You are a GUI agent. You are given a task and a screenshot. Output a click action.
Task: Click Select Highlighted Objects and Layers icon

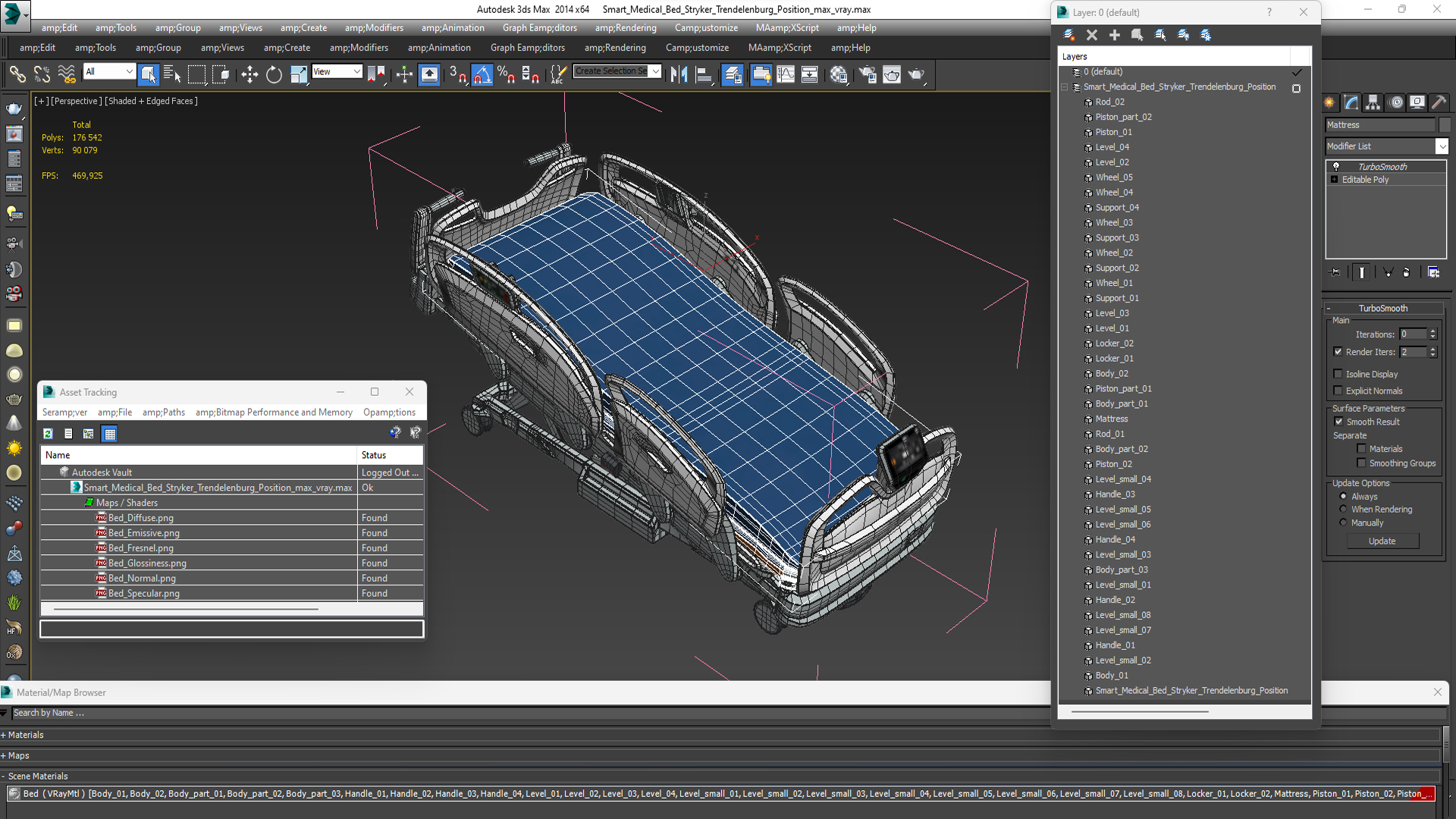[x=1137, y=35]
